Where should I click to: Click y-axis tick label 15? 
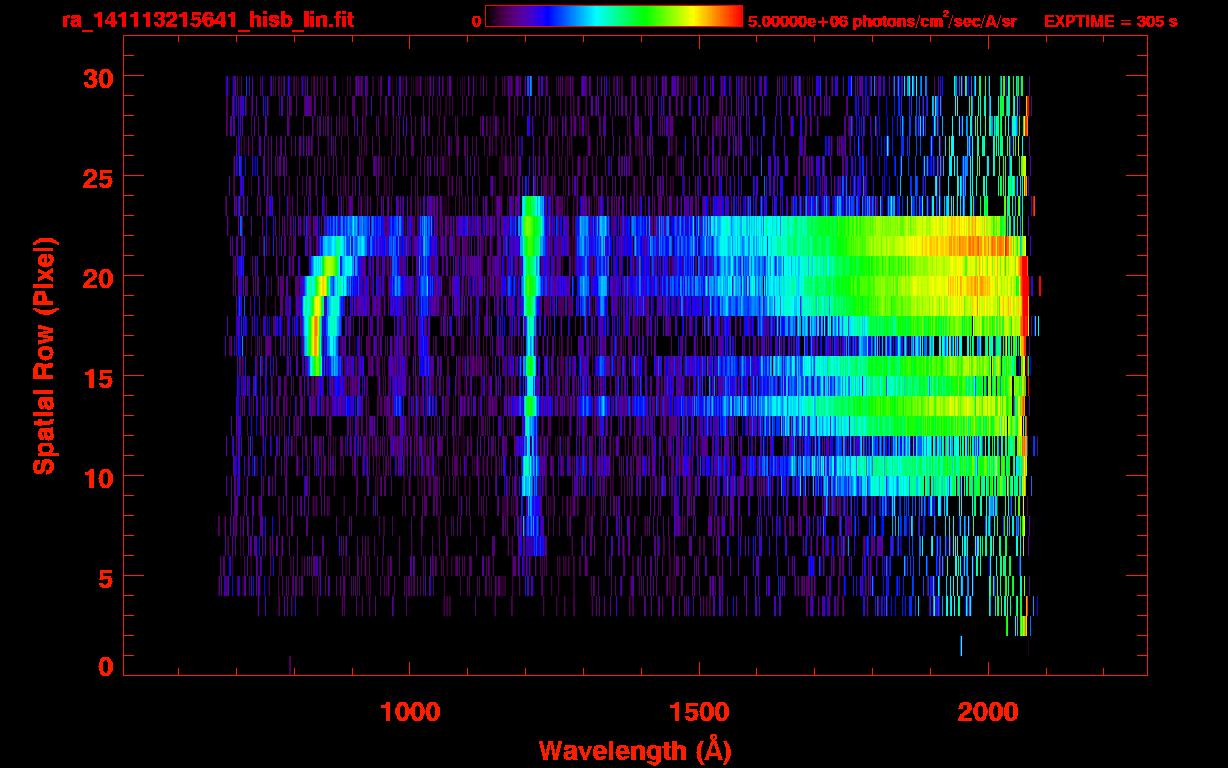tap(96, 377)
